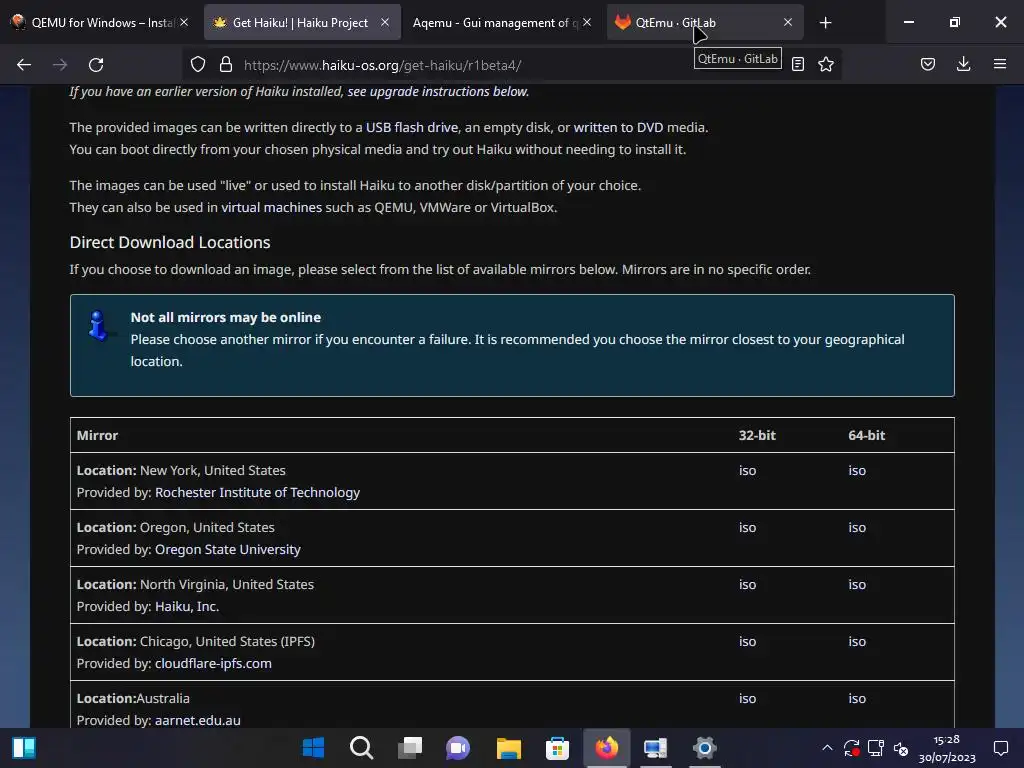Download 64-bit iso from Australia mirror
1024x768 pixels.
857,698
